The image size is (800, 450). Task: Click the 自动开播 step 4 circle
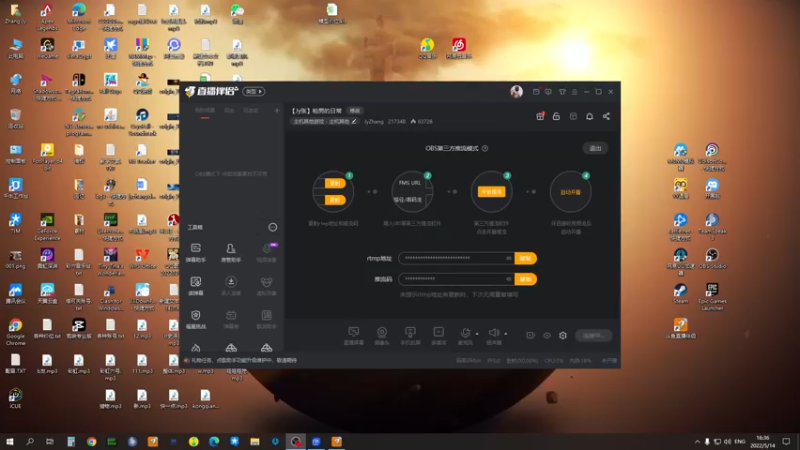[x=570, y=192]
